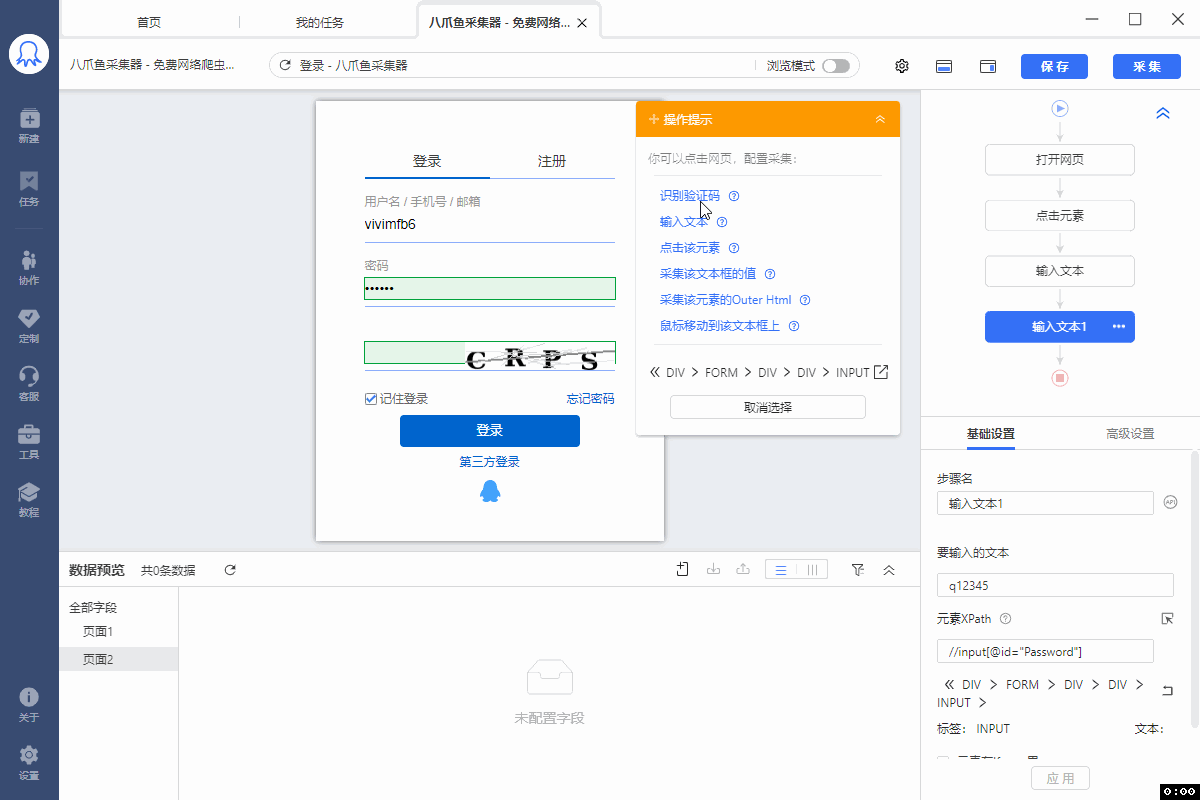
Task: Open the filter icon in 数据预览 toolbar
Action: pos(858,570)
